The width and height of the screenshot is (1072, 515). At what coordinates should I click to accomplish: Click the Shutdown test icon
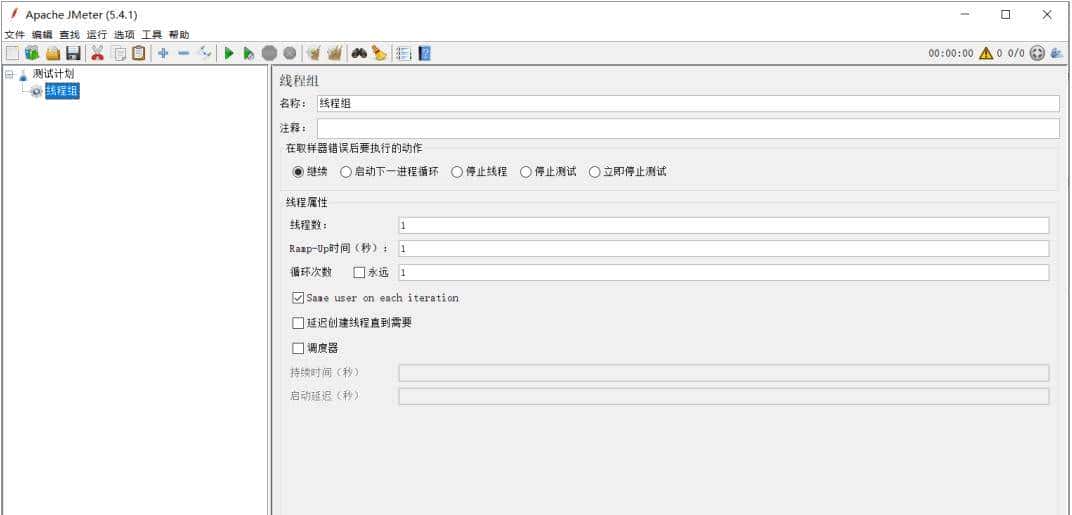[290, 53]
